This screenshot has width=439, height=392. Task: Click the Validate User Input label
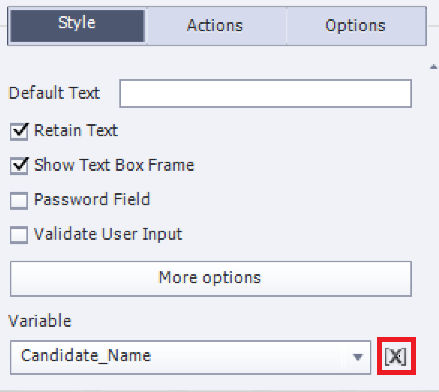click(108, 234)
